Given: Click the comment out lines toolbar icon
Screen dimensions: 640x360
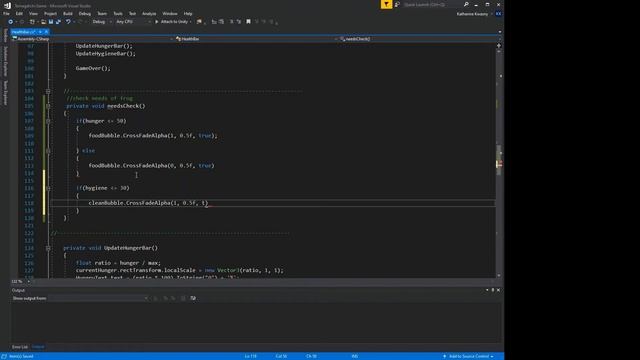Looking at the screenshot, I should tap(231, 22).
